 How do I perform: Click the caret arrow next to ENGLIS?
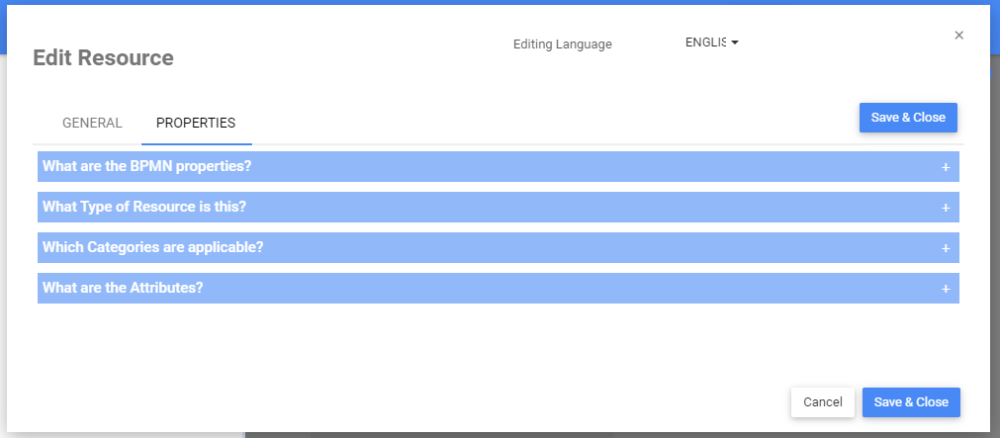click(735, 43)
